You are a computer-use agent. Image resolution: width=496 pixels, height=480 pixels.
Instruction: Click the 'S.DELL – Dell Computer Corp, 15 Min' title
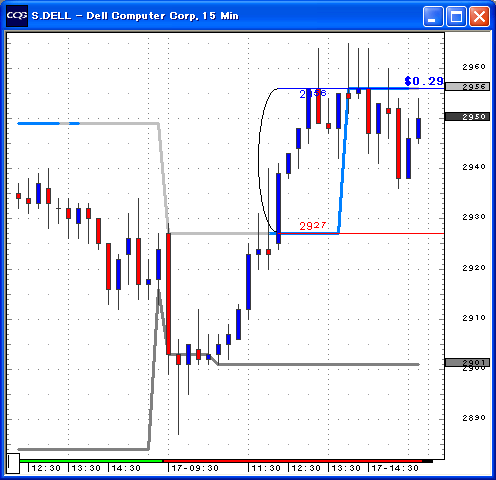[135, 16]
